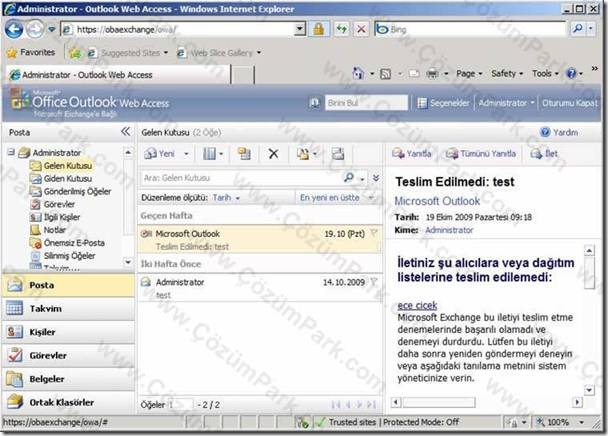Click the RSS feeds icon
The width and height of the screenshot is (608, 436).
[385, 74]
